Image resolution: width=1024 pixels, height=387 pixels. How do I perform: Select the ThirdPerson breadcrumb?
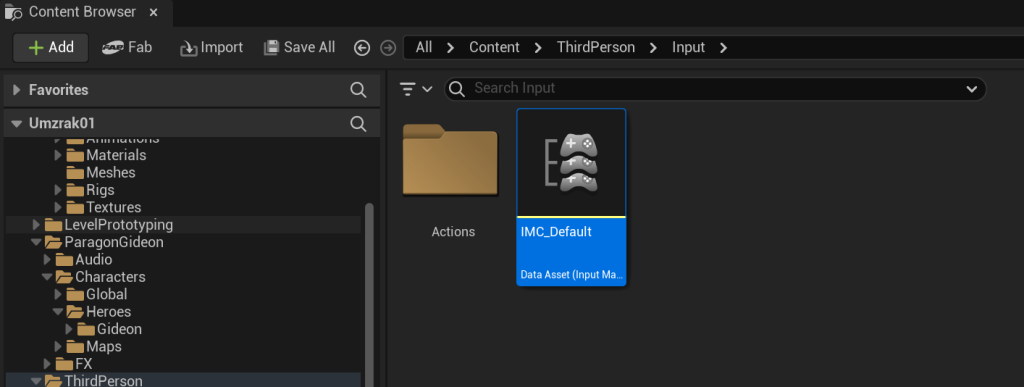pos(596,48)
